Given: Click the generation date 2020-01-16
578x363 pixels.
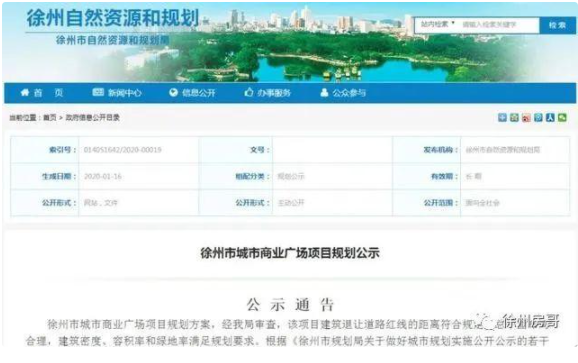Looking at the screenshot, I should (103, 177).
